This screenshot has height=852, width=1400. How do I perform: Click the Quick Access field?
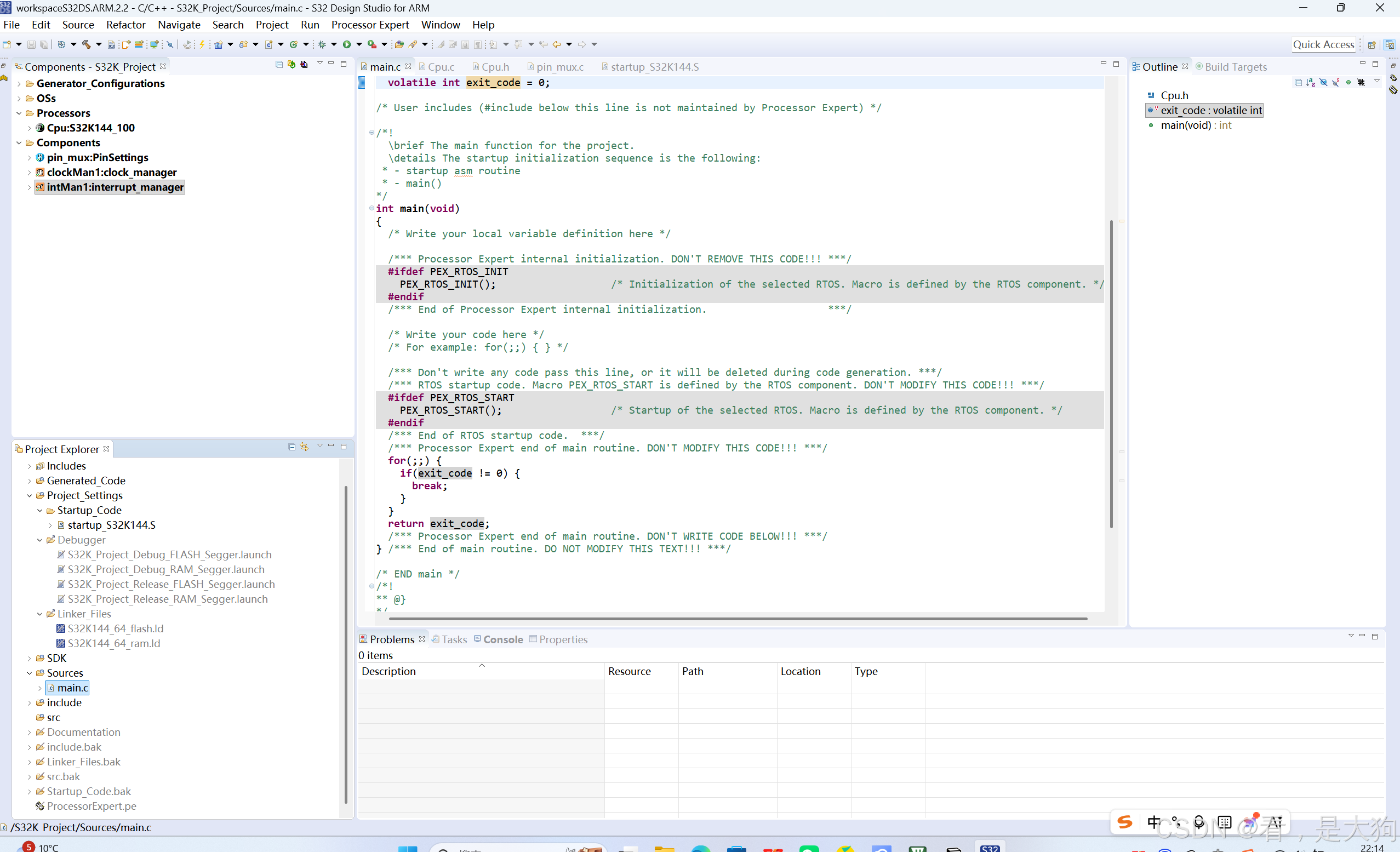pos(1323,45)
